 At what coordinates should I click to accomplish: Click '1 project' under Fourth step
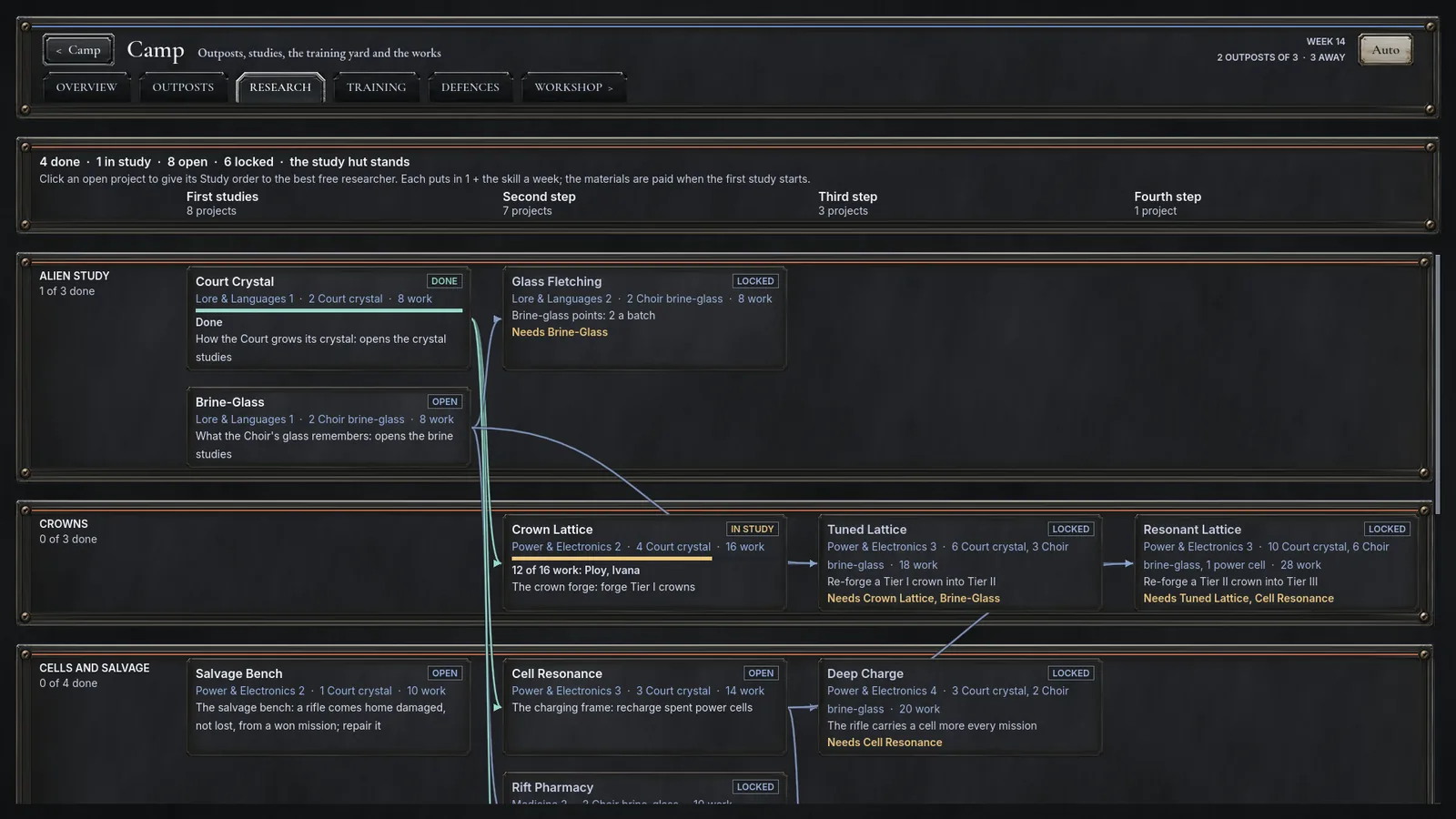click(x=1155, y=211)
